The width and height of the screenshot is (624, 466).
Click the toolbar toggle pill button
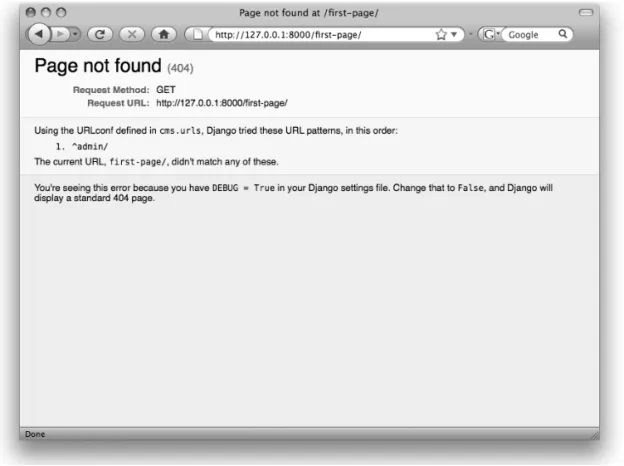[586, 13]
